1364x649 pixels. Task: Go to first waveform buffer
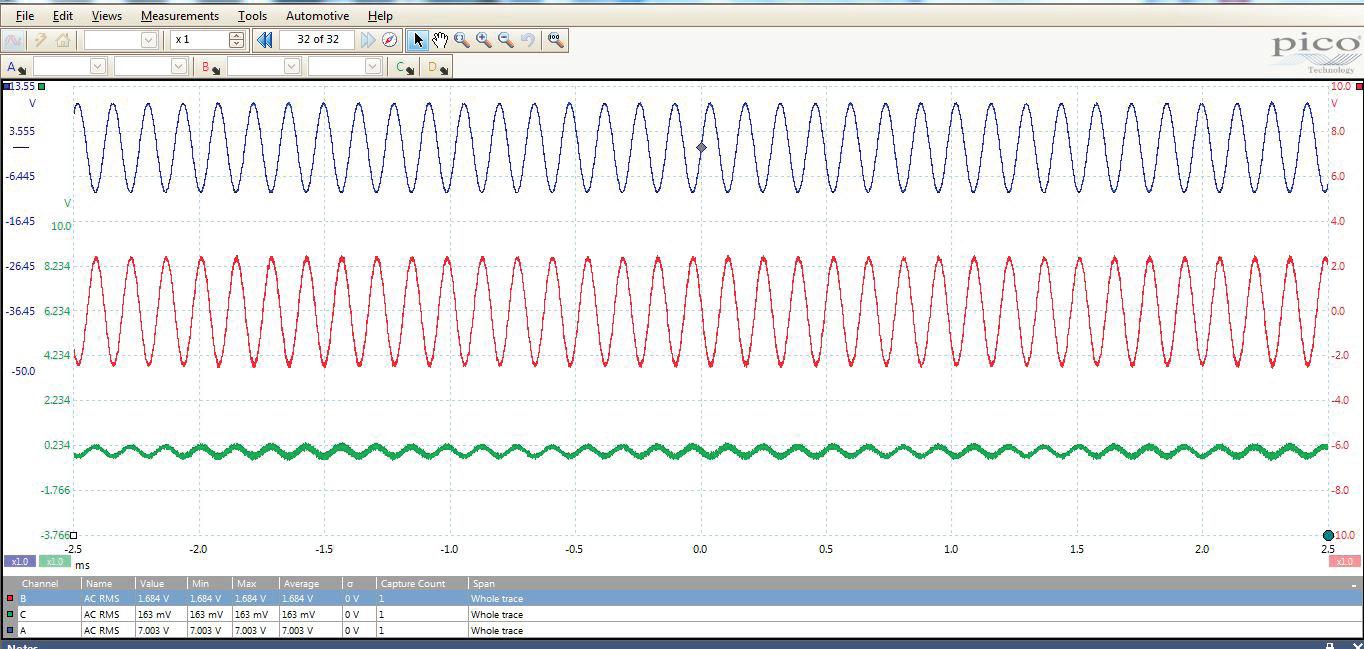coord(265,40)
